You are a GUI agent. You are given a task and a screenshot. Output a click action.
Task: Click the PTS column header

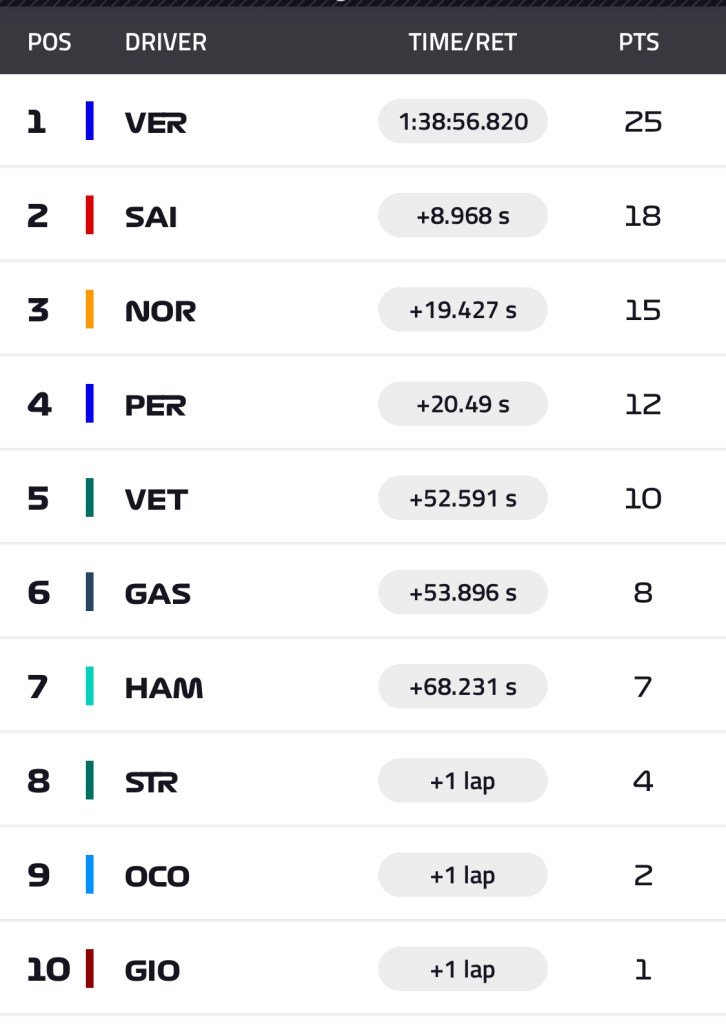pyautogui.click(x=639, y=42)
